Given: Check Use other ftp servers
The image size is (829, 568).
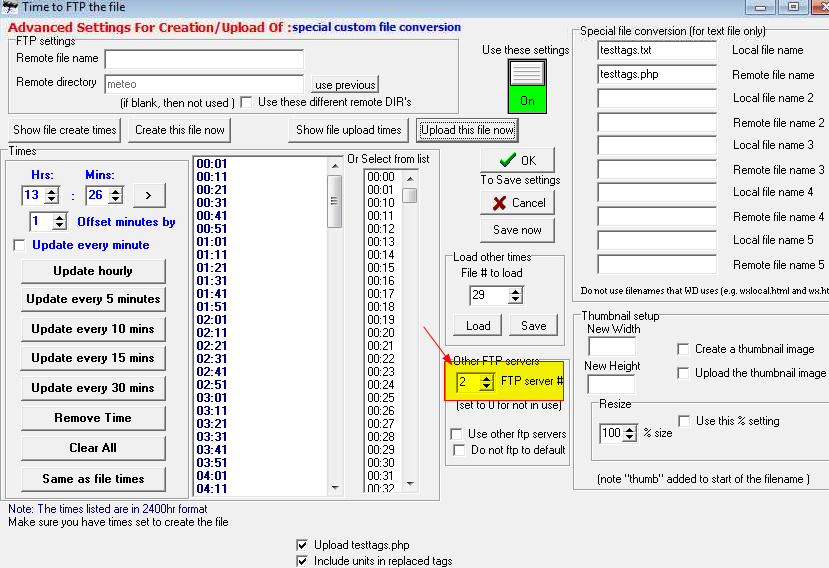Looking at the screenshot, I should [456, 434].
